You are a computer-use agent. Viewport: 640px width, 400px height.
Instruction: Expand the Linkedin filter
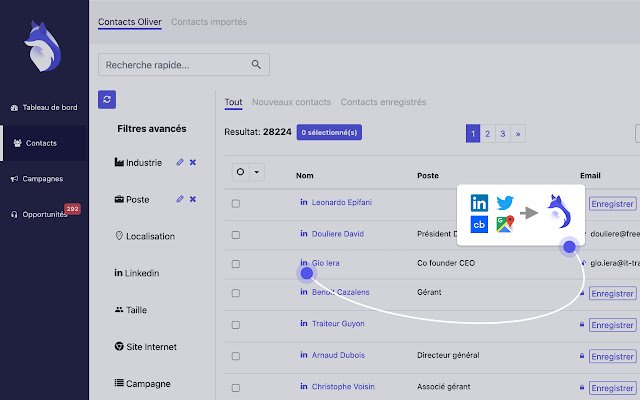(x=136, y=273)
